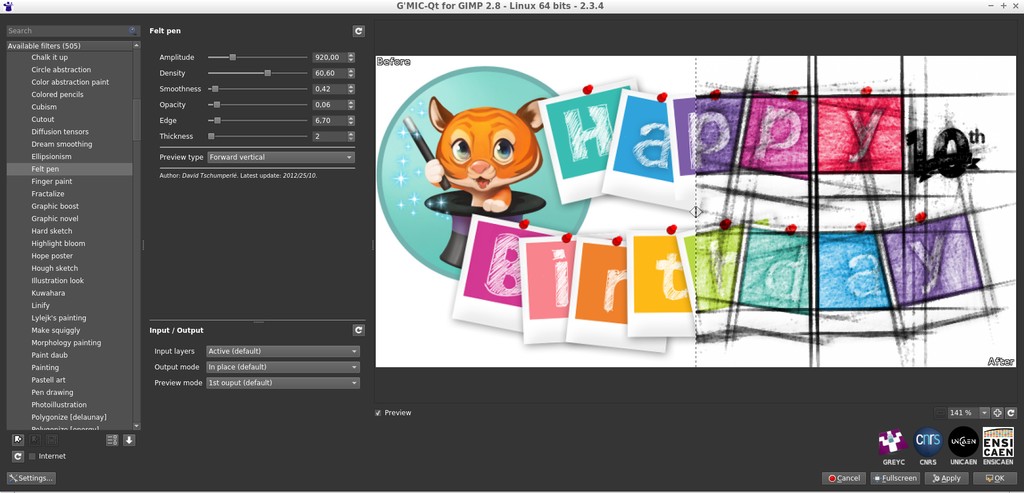This screenshot has height=493, width=1024.
Task: Click the preview split handle diamond
Action: (x=696, y=212)
